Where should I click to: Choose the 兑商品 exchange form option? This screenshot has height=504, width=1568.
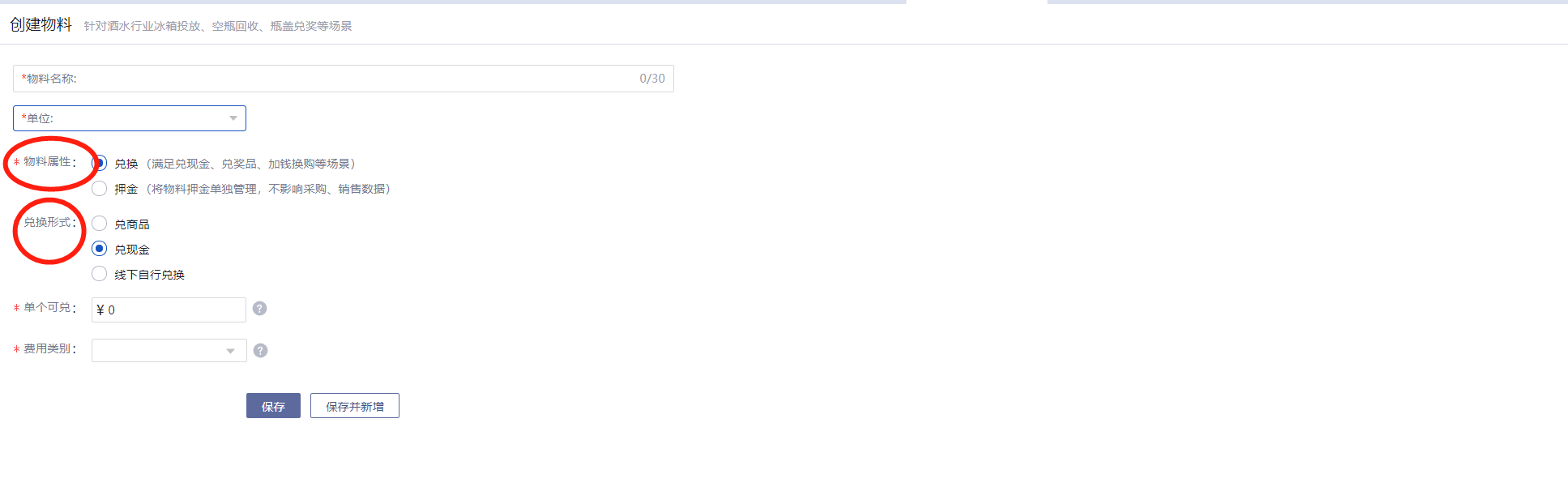click(x=100, y=224)
